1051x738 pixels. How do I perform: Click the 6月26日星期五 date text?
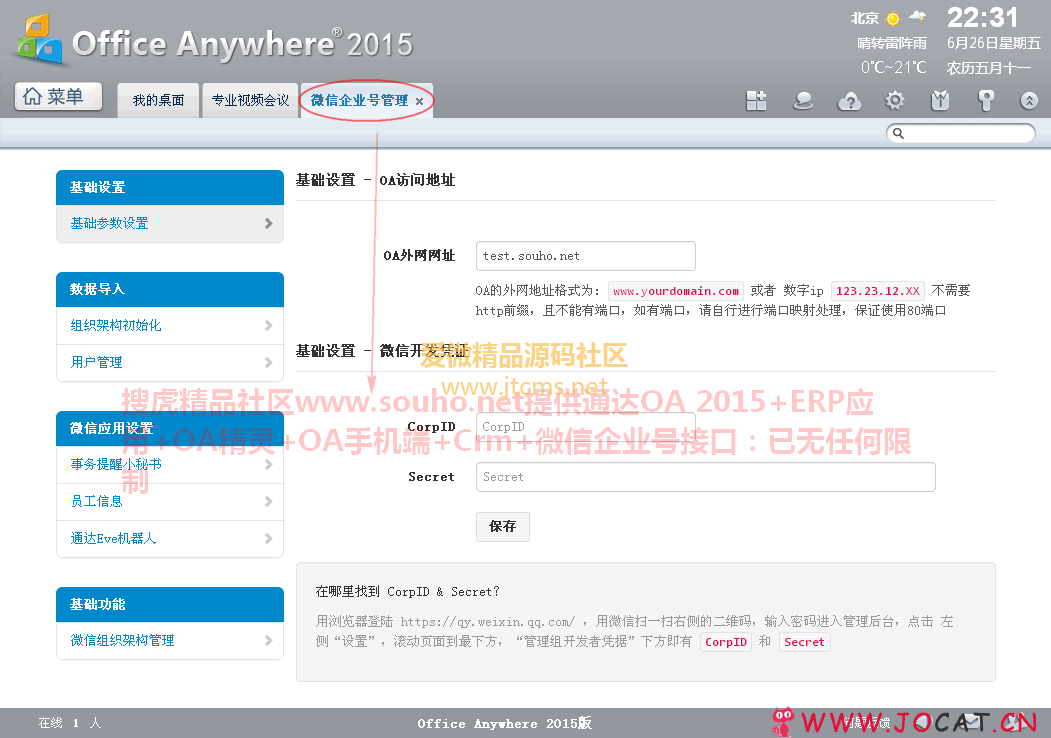click(x=993, y=43)
